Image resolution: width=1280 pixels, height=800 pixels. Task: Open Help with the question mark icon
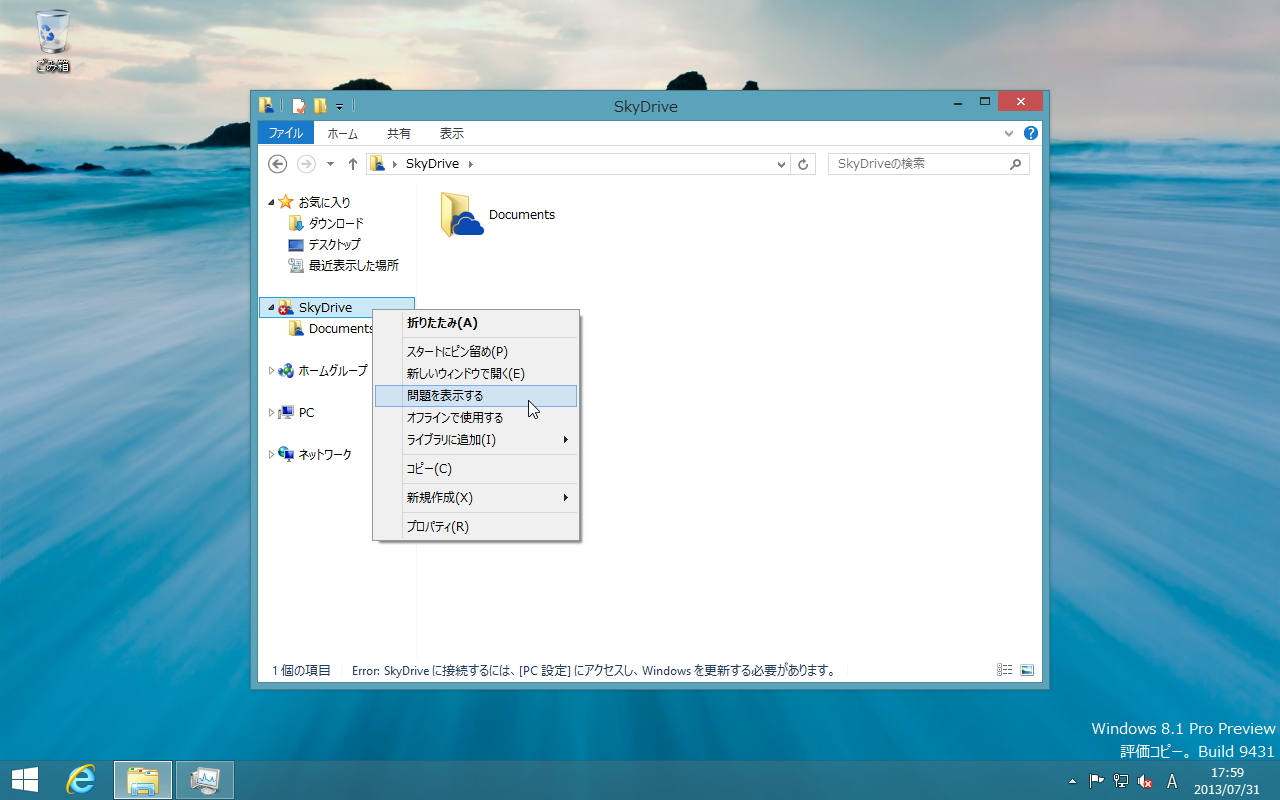point(1030,133)
